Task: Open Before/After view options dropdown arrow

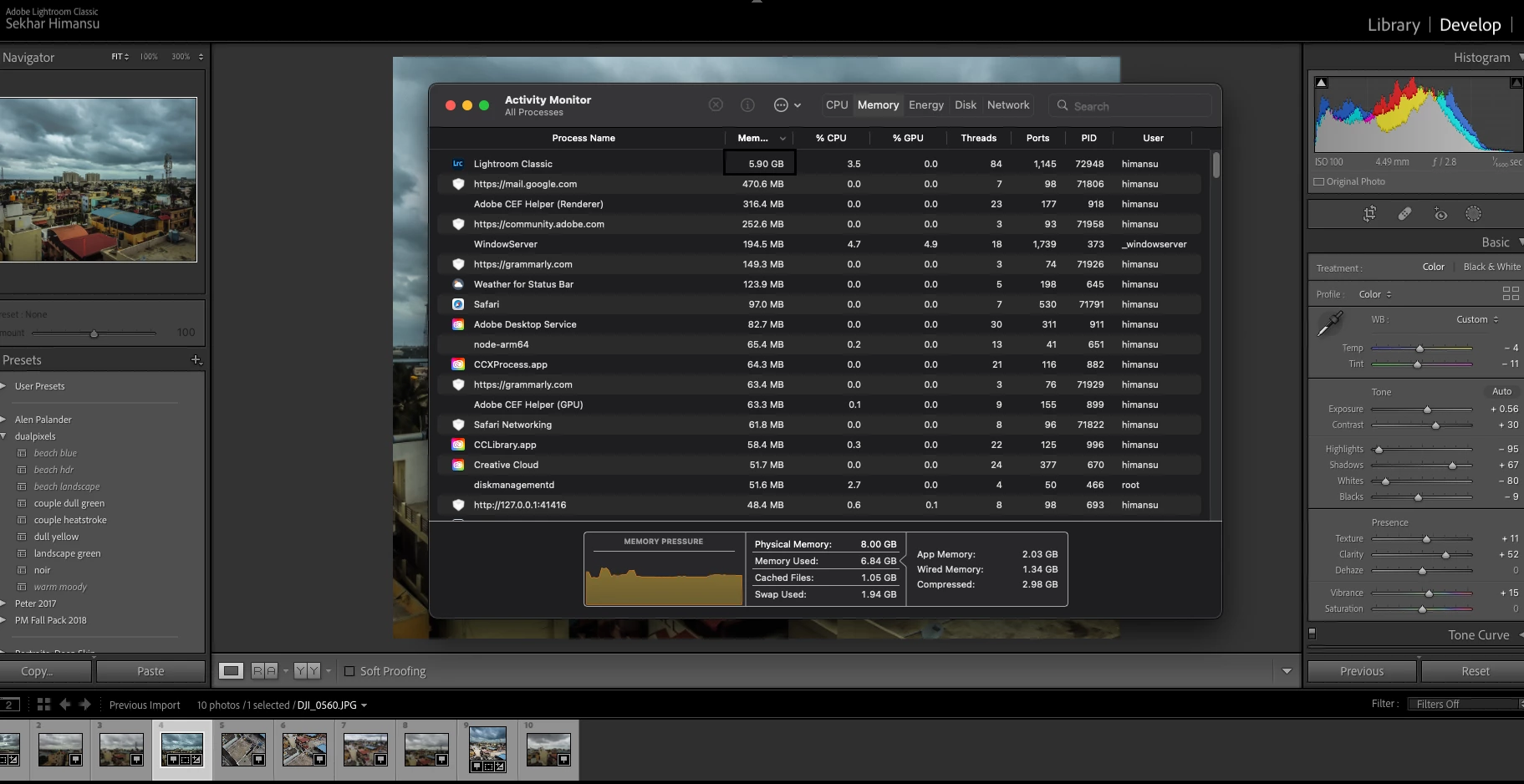Action: (x=328, y=670)
